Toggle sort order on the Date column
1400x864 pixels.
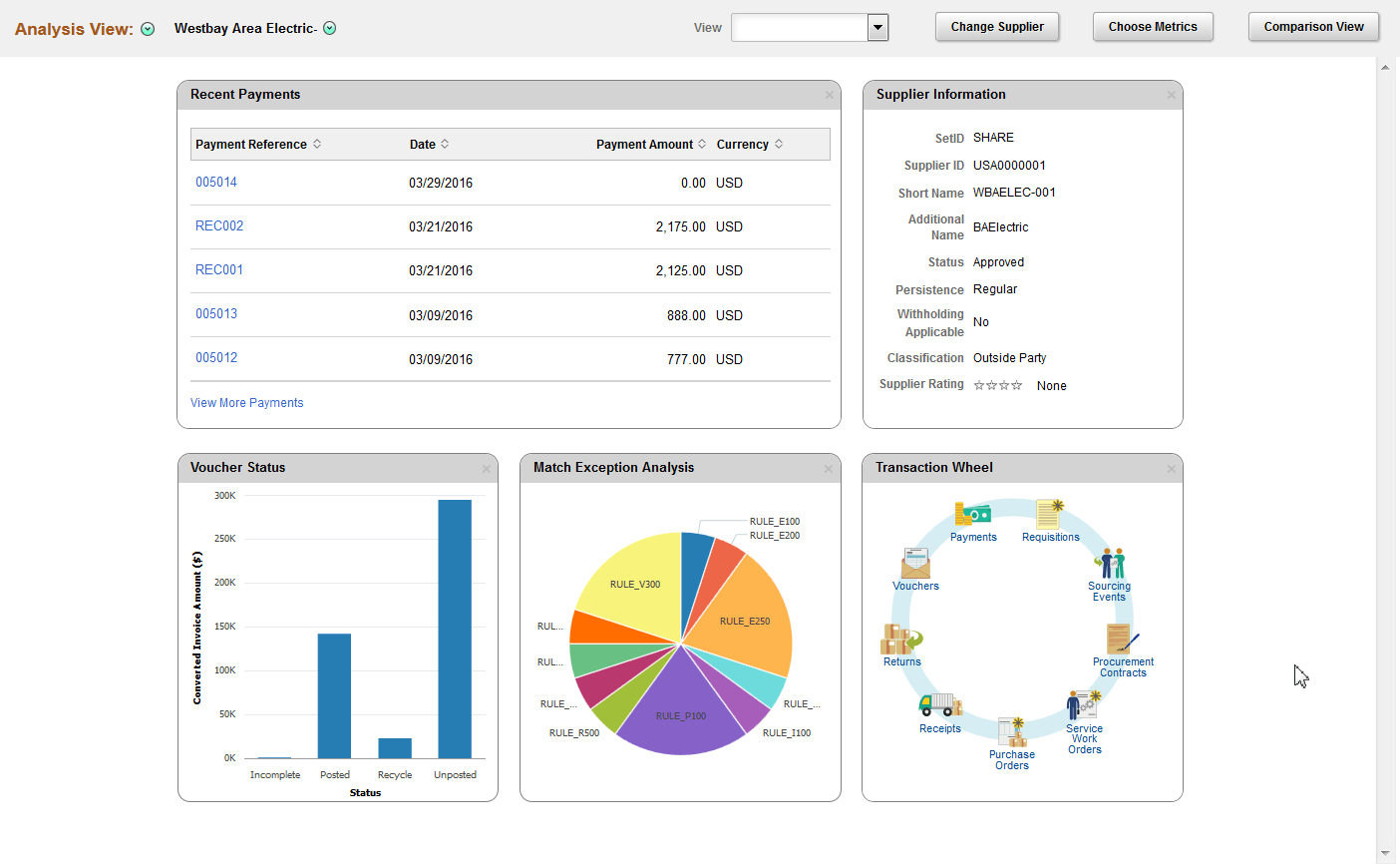pos(443,144)
